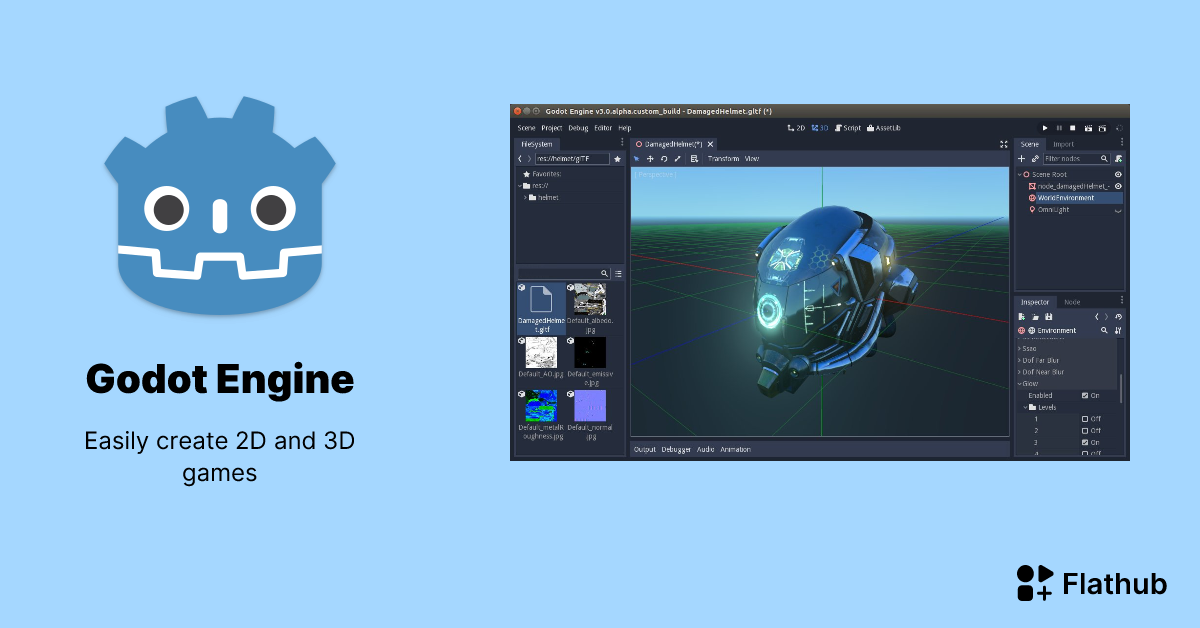Add a new node in the Scene dock
Screen dimensions: 1200x628
(x=1022, y=159)
